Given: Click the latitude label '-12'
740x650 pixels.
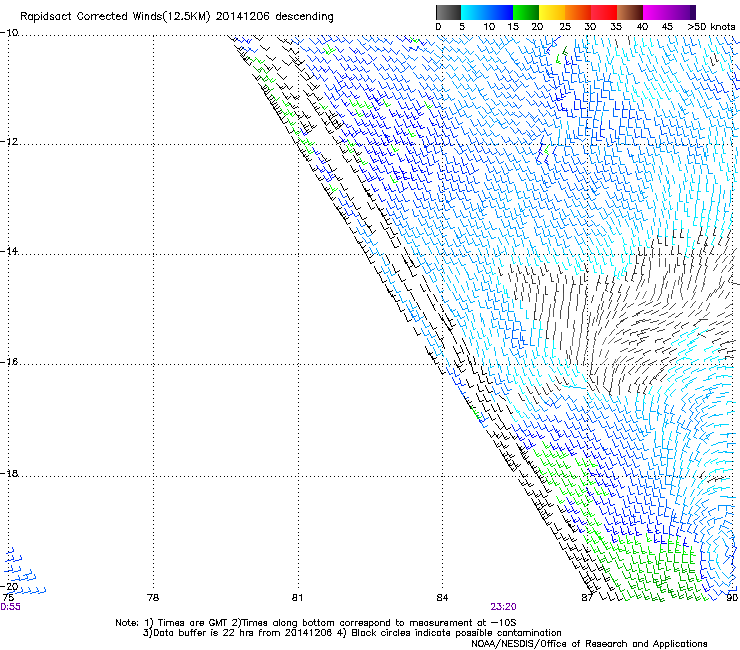Looking at the screenshot, I should pos(9,142).
